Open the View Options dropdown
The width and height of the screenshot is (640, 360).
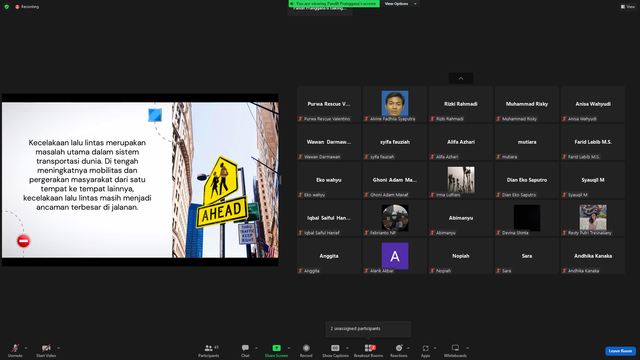(x=400, y=4)
